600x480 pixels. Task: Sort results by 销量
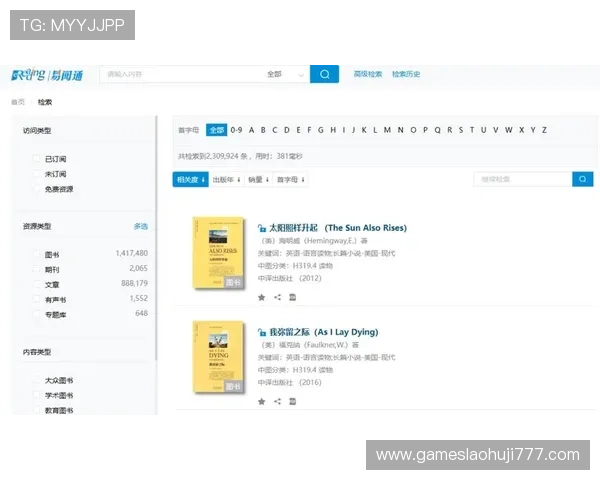click(258, 179)
